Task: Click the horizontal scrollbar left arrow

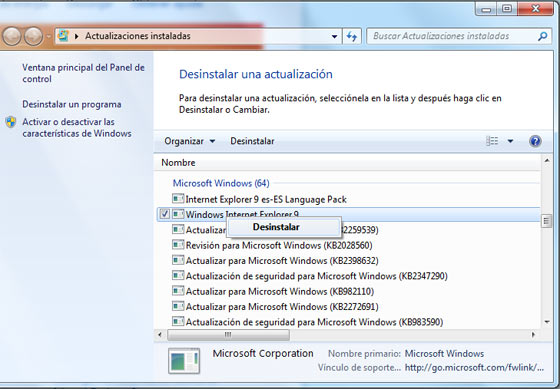Action: point(160,335)
